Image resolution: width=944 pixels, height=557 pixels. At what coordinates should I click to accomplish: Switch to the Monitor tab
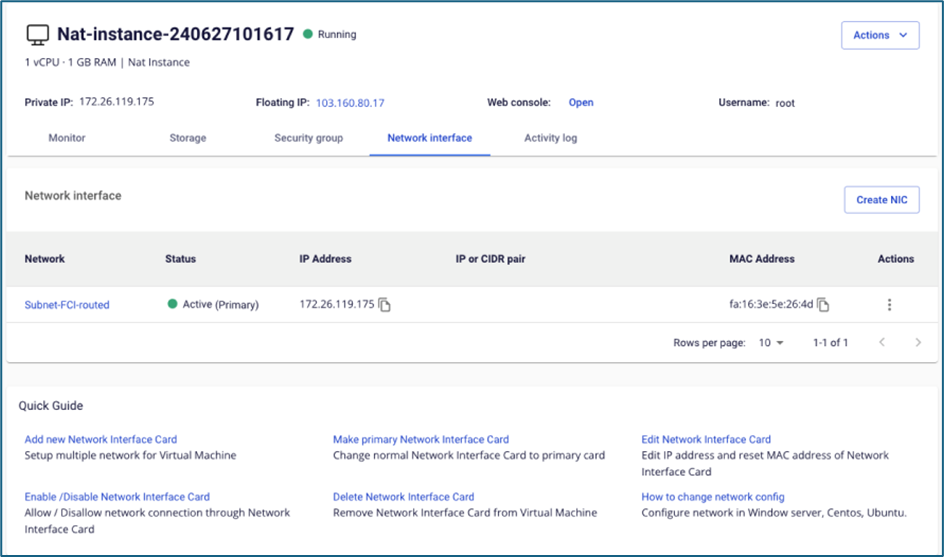click(x=67, y=138)
